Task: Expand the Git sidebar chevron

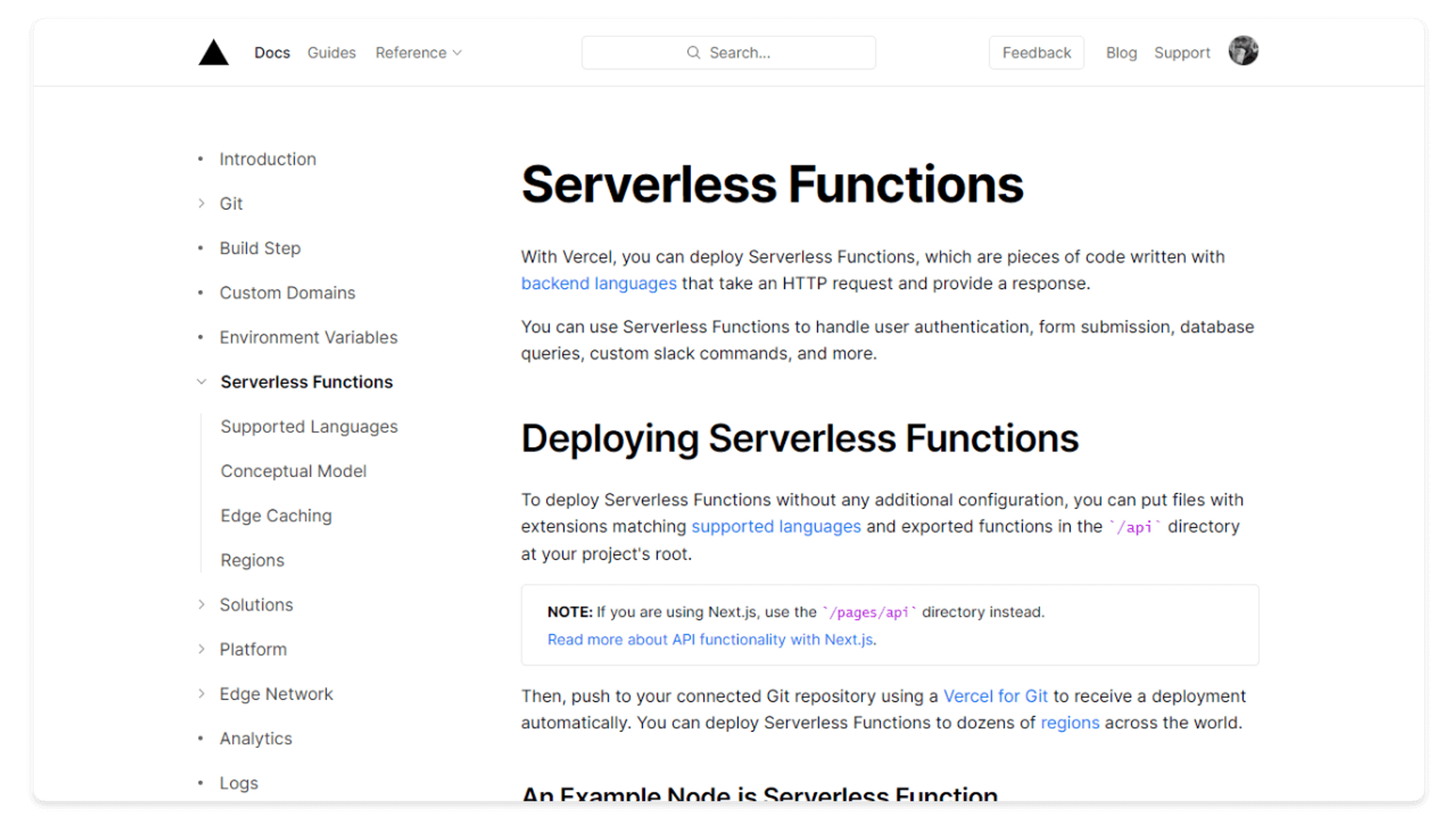Action: click(201, 203)
